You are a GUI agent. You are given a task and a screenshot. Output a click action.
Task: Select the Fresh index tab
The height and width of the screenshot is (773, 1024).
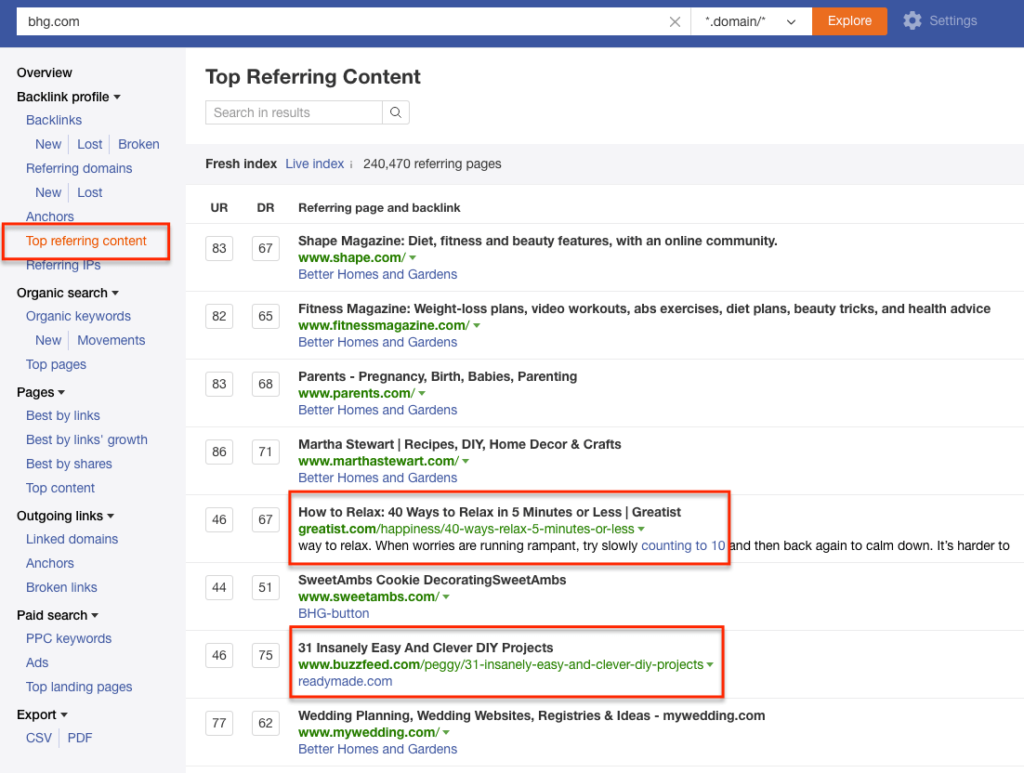point(241,164)
